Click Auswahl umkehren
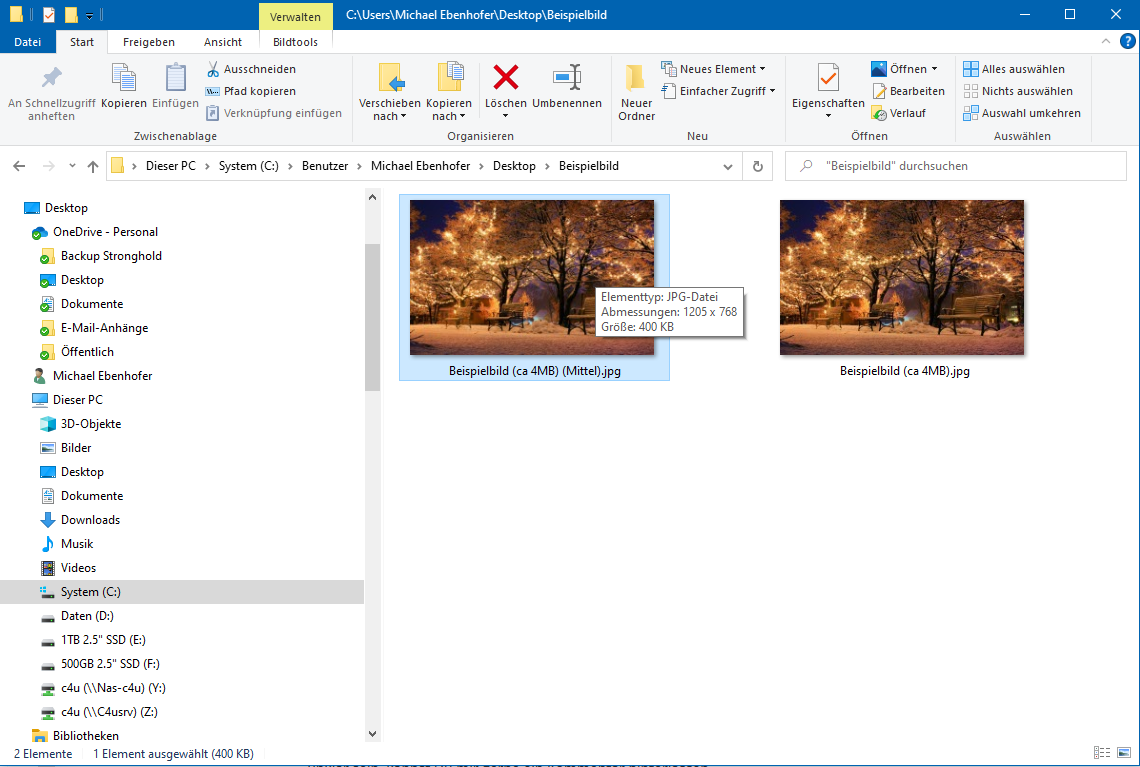 pyautogui.click(x=1021, y=113)
